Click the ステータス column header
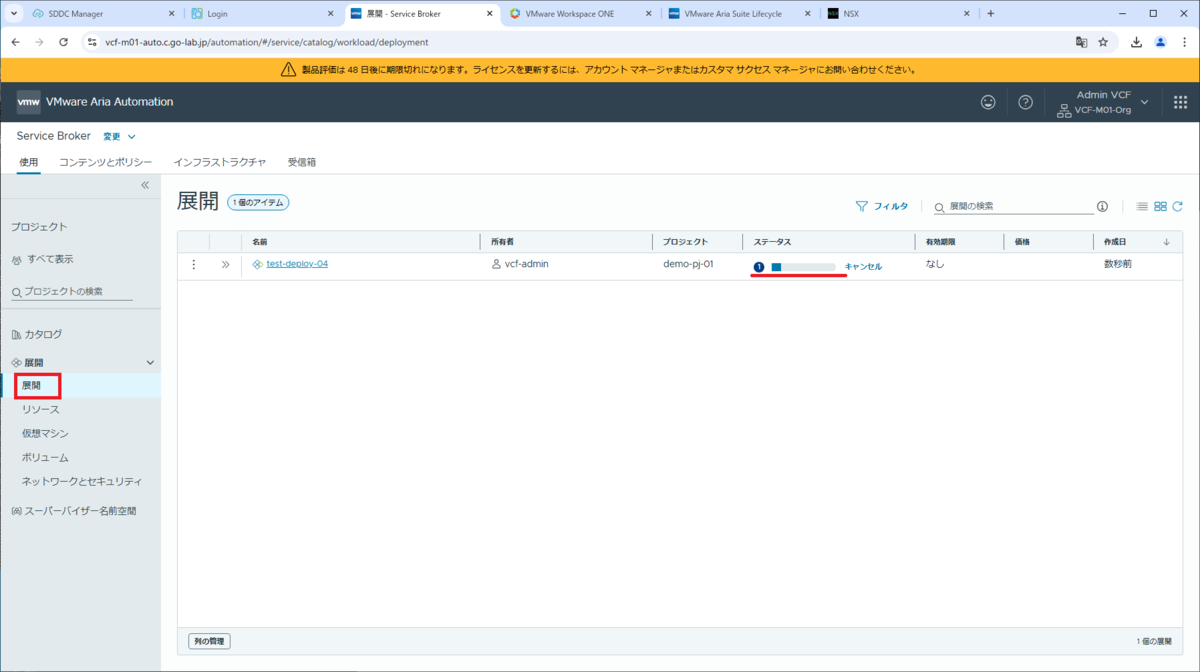This screenshot has height=672, width=1200. 772,242
